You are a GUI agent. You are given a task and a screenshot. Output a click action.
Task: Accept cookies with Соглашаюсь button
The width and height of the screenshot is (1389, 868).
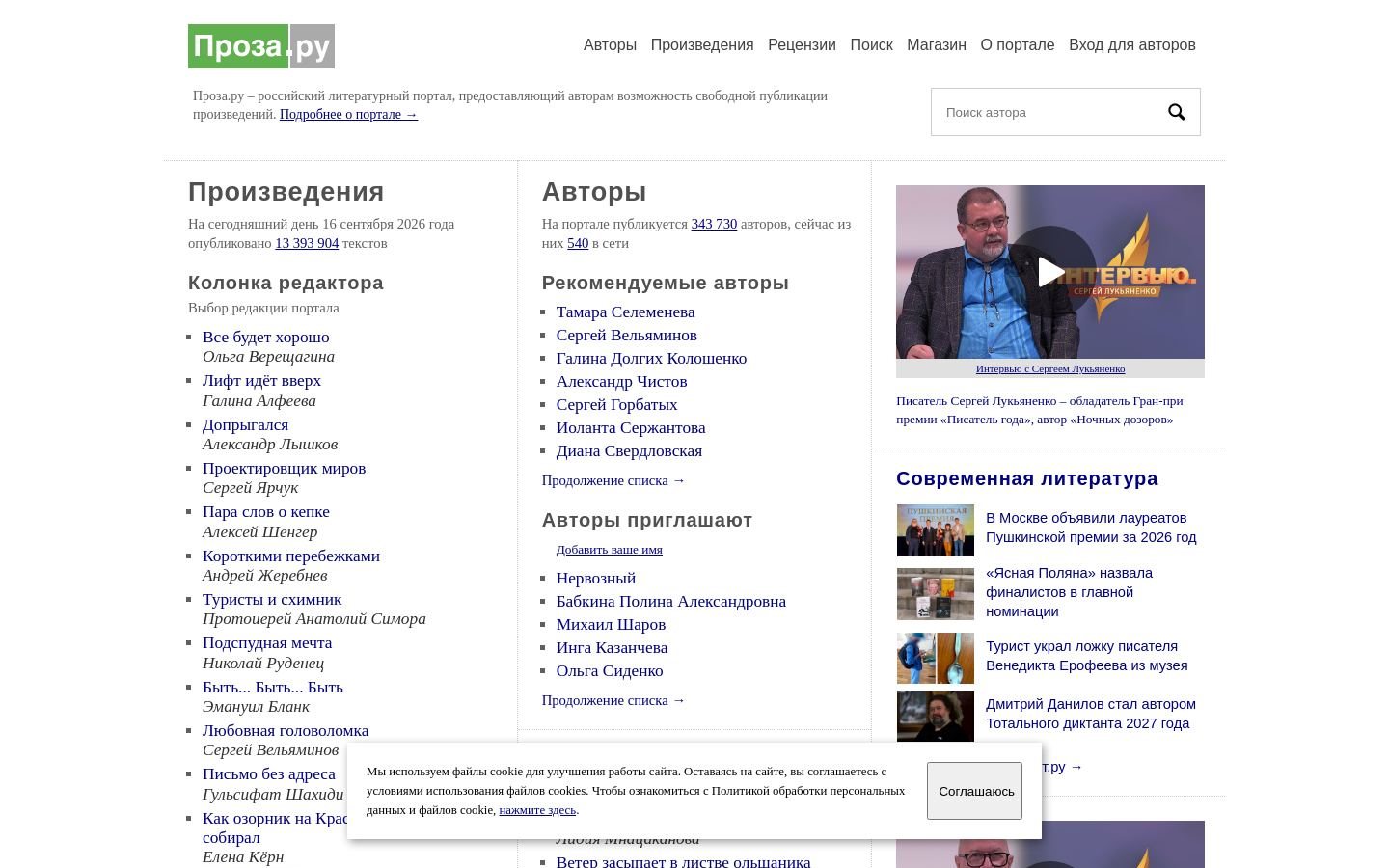tap(974, 791)
